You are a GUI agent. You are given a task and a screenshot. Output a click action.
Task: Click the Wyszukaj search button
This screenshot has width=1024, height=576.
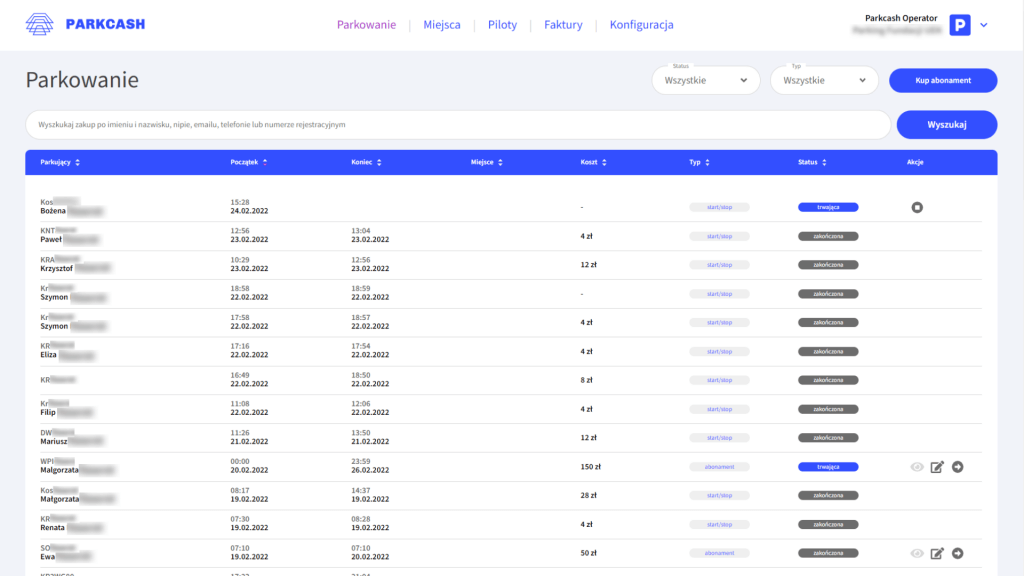point(946,124)
